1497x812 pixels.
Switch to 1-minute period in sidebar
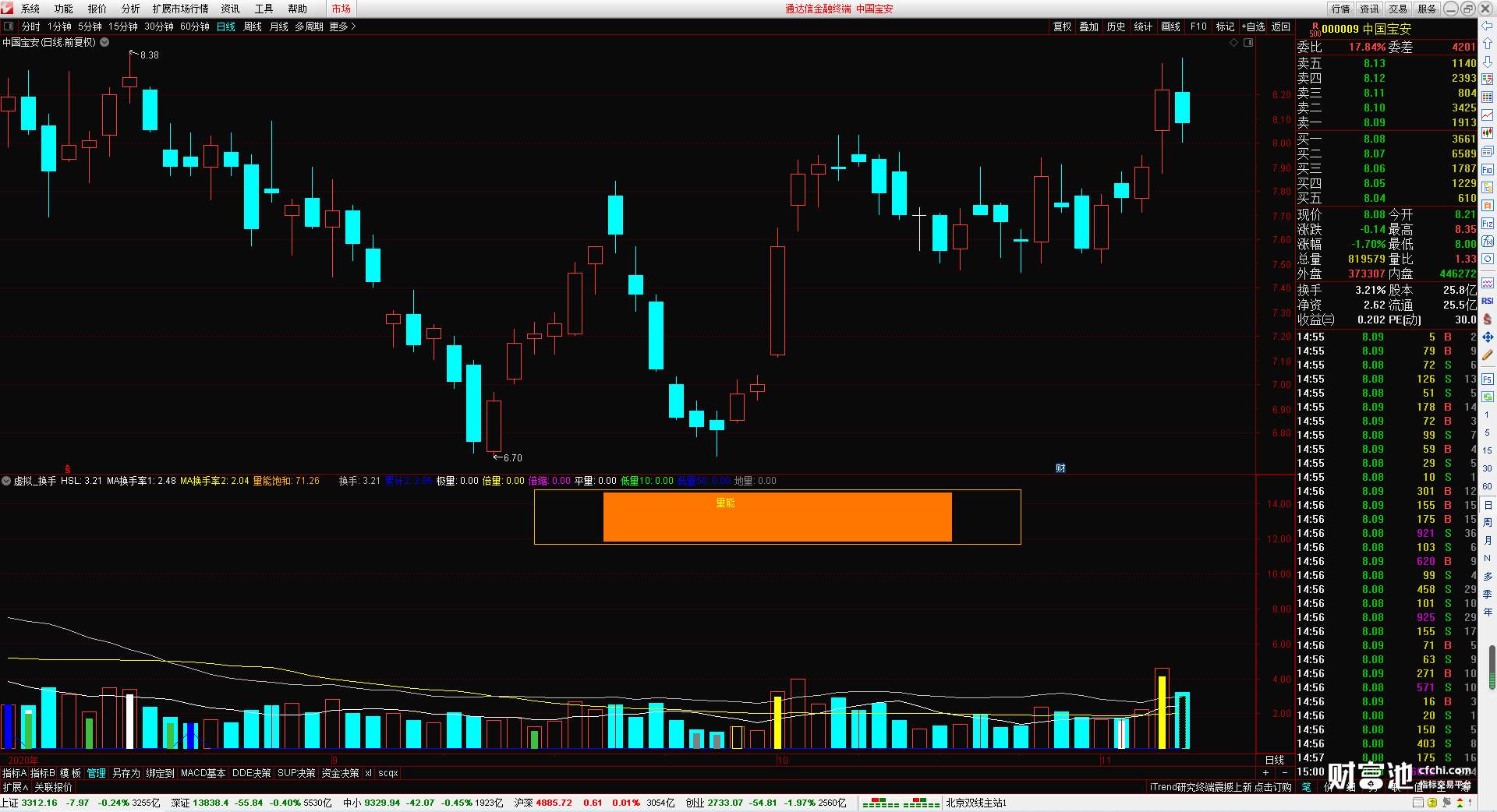[1488, 415]
